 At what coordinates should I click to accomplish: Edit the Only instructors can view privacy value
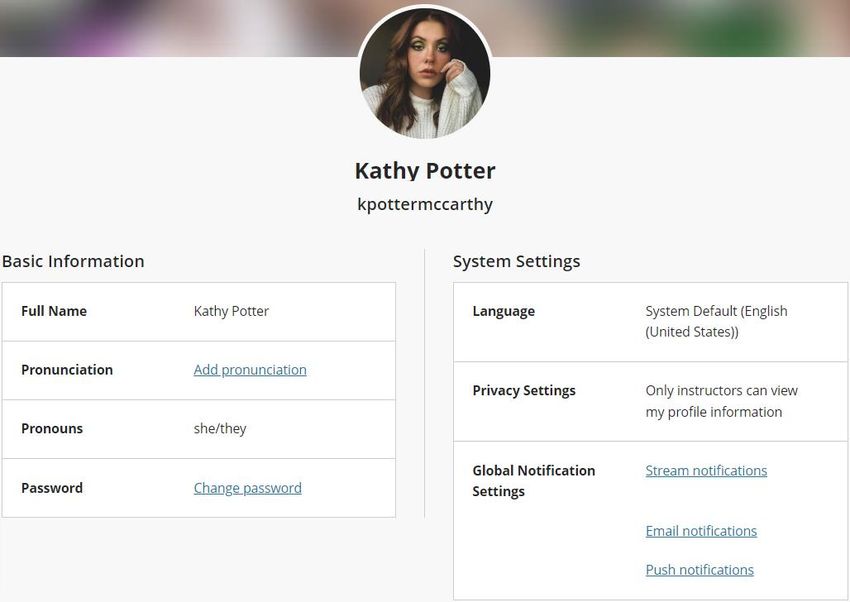[721, 401]
